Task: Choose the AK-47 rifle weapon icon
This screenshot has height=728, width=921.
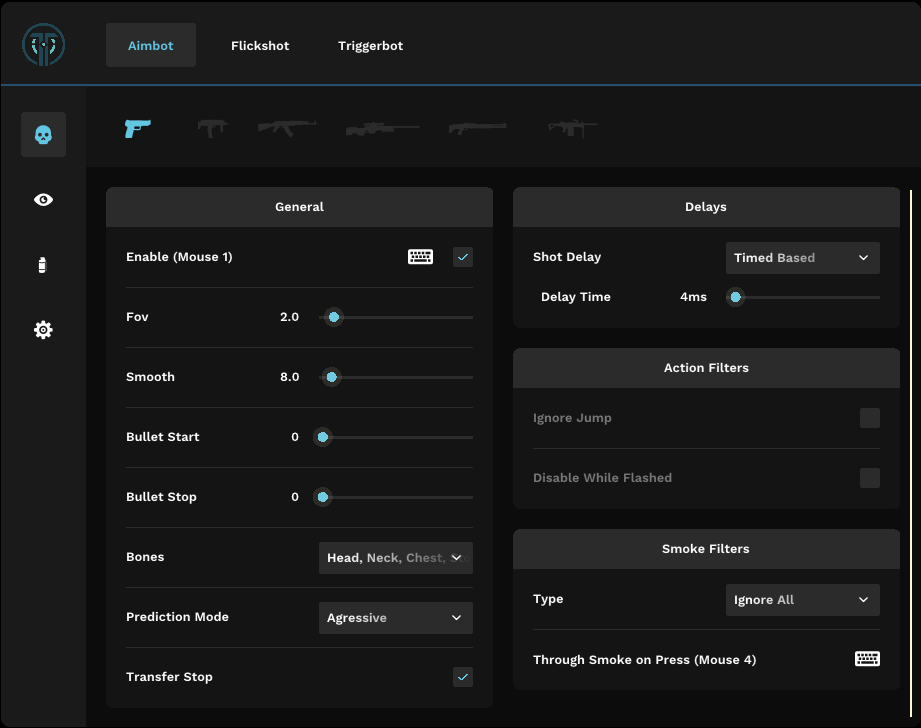Action: tap(287, 126)
